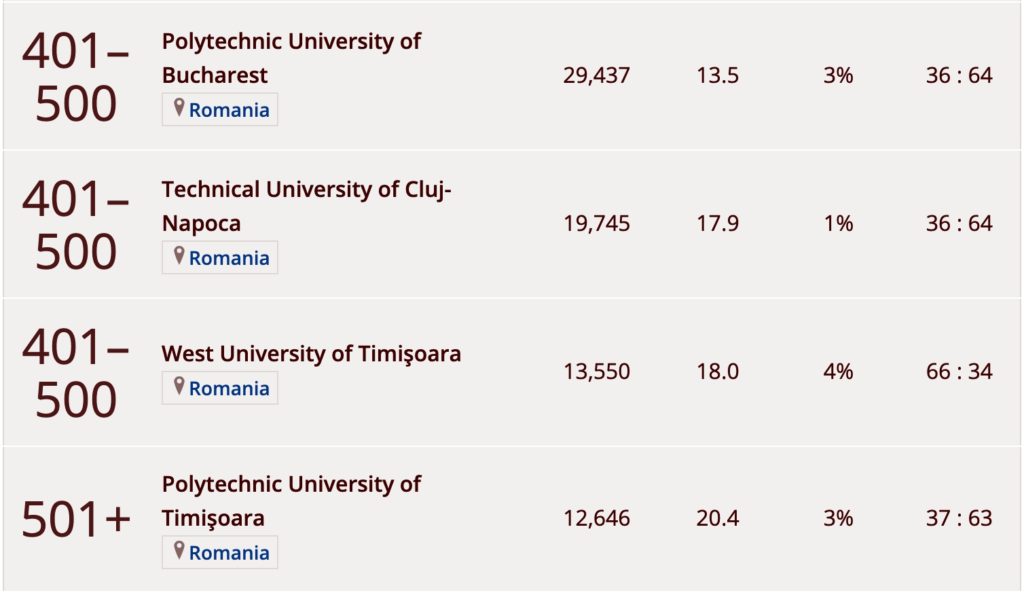Click the 29,437 student count

pos(596,76)
